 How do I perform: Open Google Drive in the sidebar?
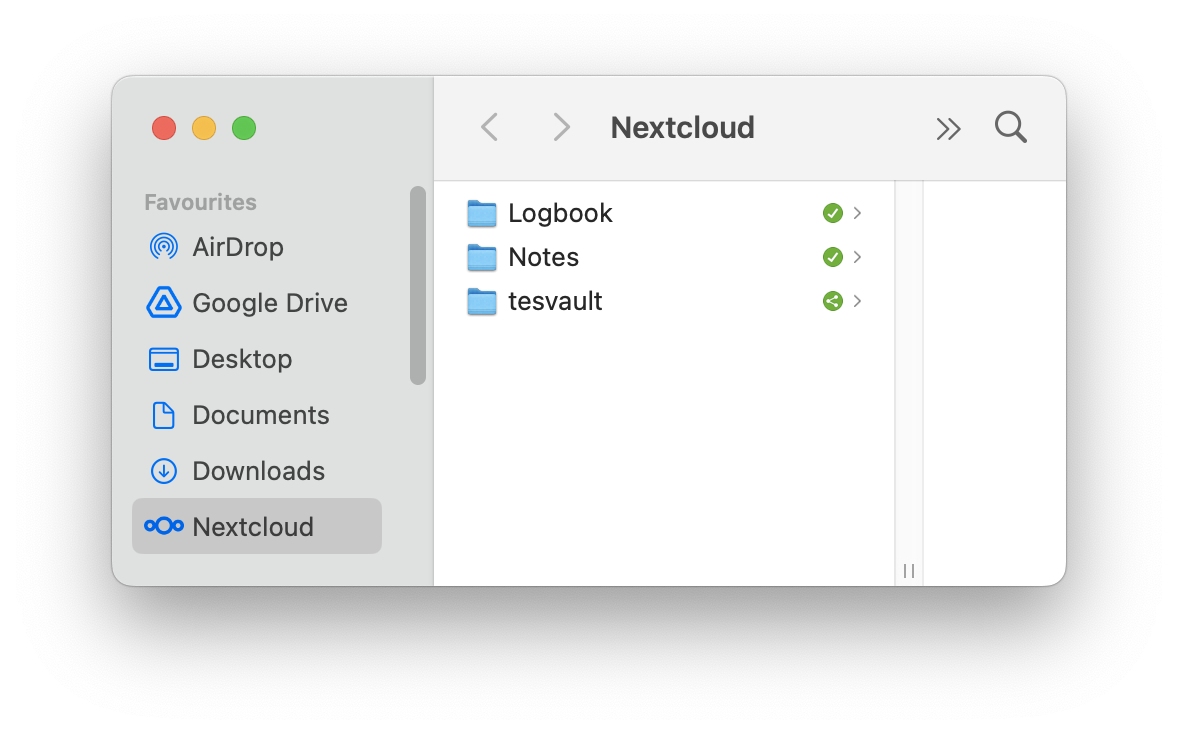pyautogui.click(x=257, y=303)
